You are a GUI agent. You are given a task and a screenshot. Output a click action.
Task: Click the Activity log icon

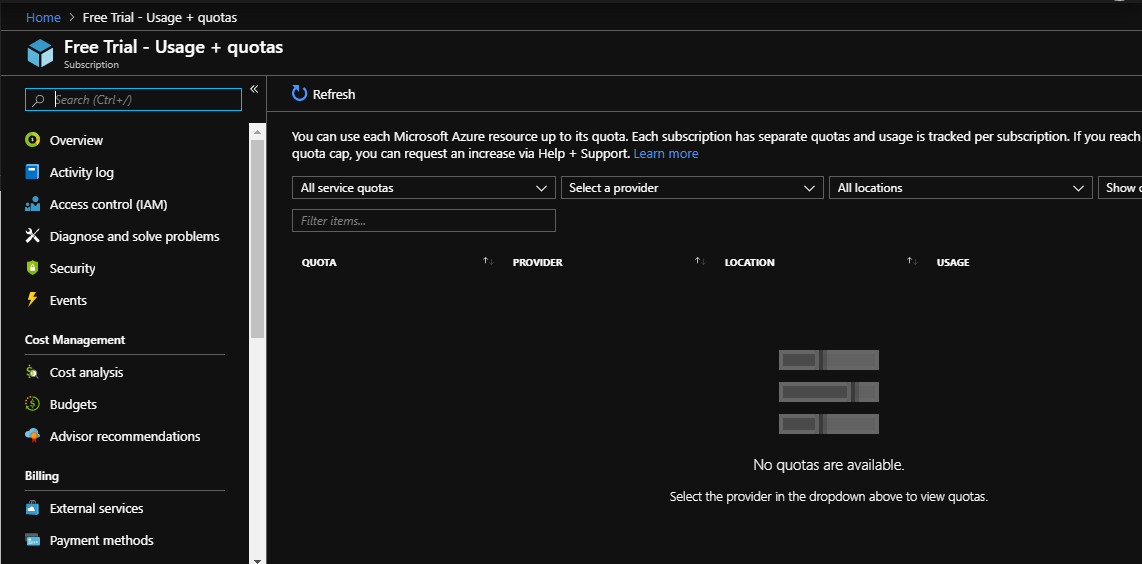click(32, 172)
